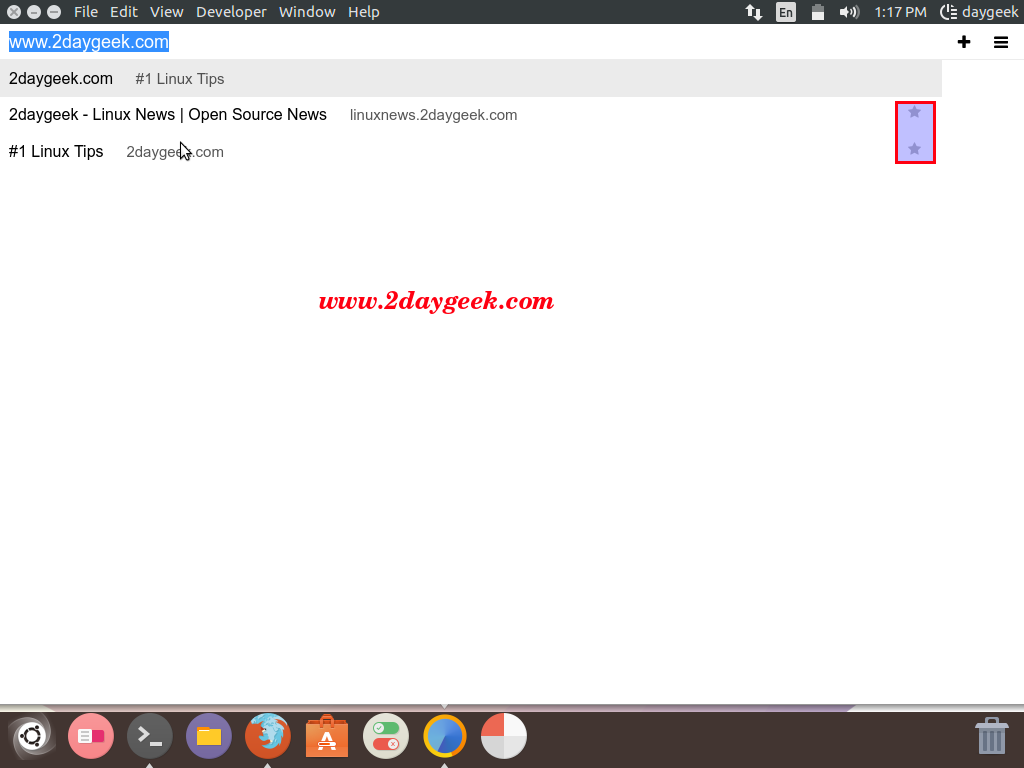The height and width of the screenshot is (768, 1024).
Task: Open the Window menu
Action: pos(307,12)
